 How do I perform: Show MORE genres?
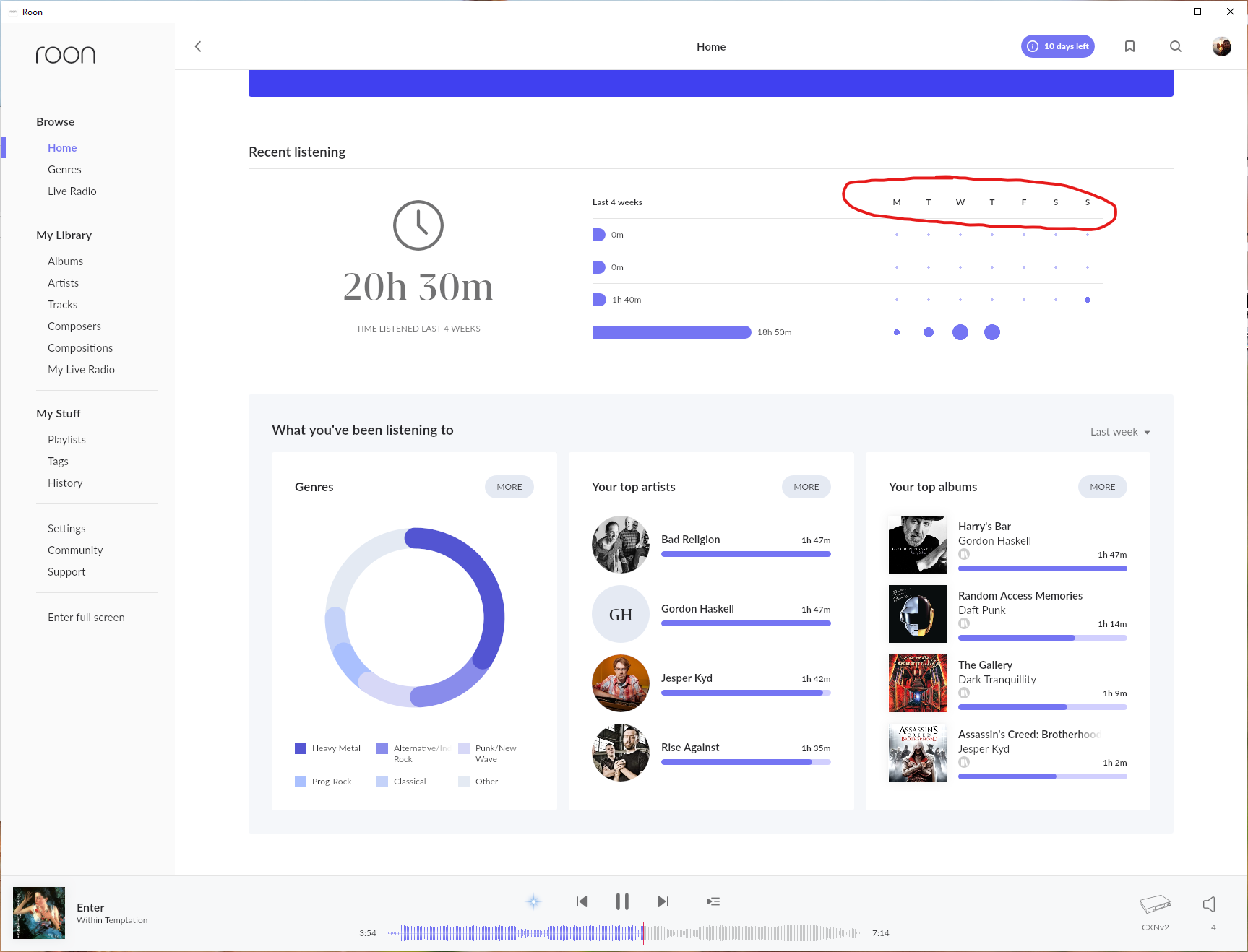509,487
